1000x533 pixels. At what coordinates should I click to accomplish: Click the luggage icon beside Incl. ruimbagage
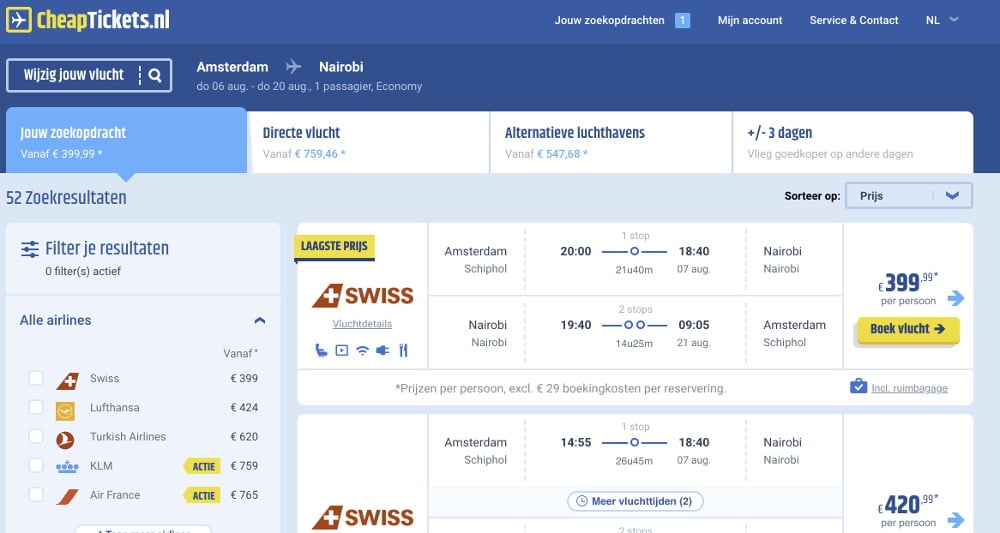pyautogui.click(x=858, y=386)
